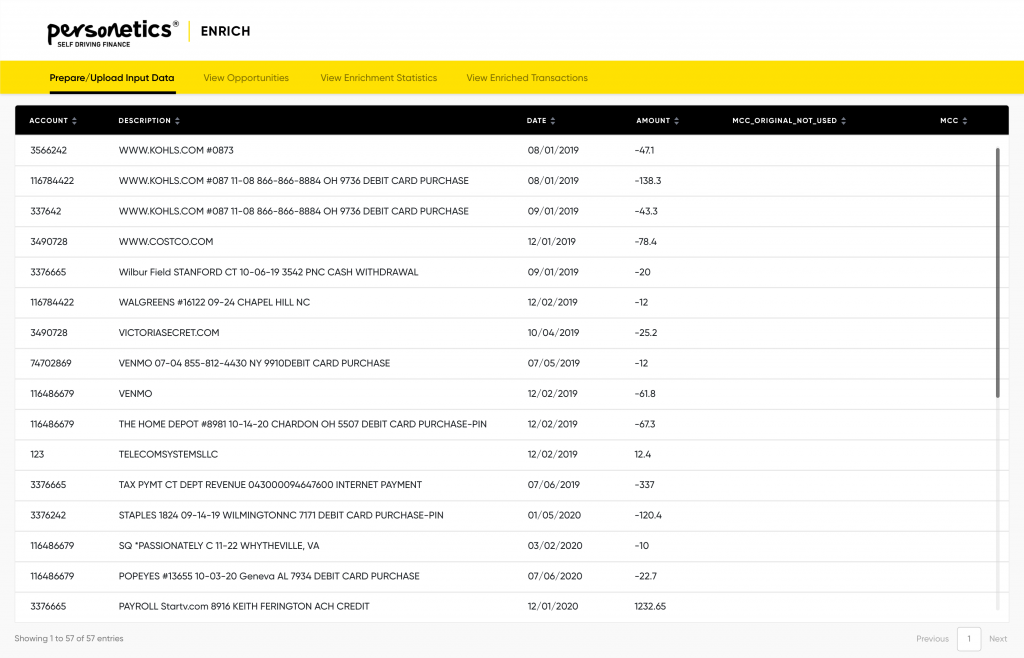The height and width of the screenshot is (658, 1024).
Task: Click the Next pagination button
Action: (998, 639)
